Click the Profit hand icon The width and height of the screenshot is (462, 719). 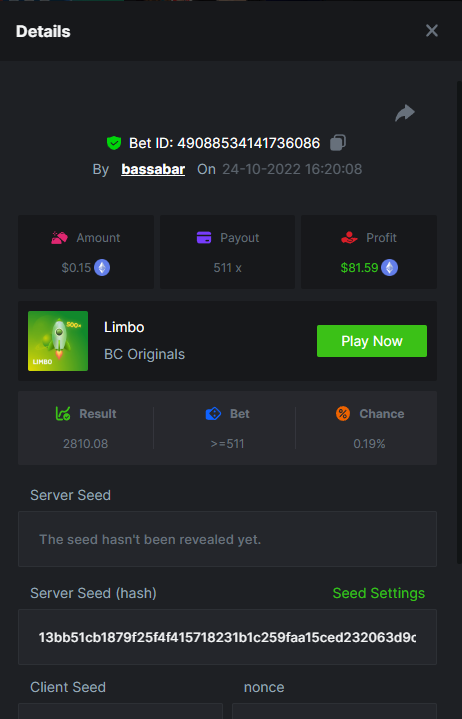(x=349, y=238)
